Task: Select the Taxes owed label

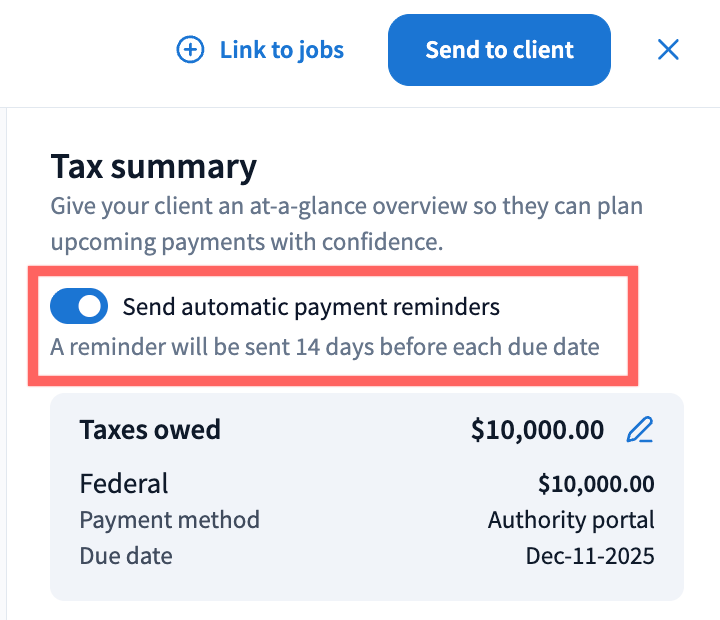Action: (150, 430)
